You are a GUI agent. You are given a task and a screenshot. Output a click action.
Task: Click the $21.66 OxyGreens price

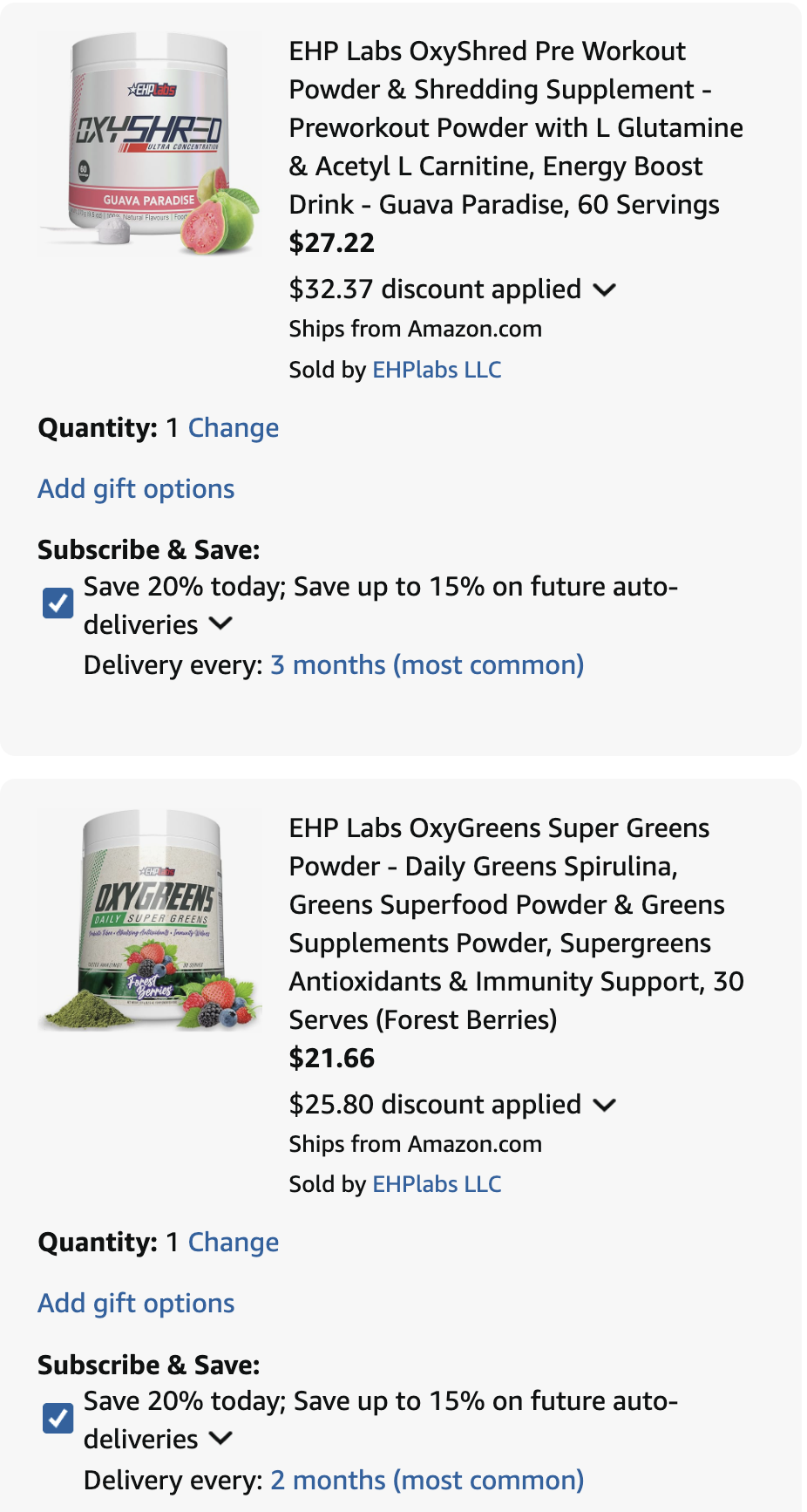coord(332,1059)
